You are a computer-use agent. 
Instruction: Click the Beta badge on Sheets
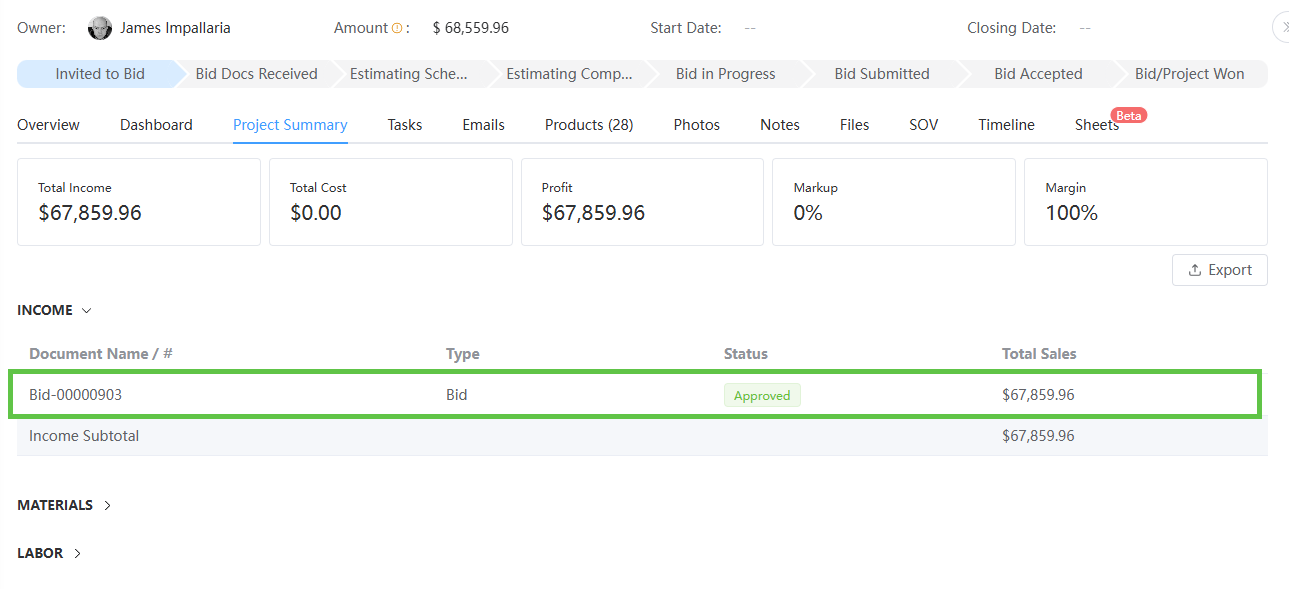click(1129, 116)
